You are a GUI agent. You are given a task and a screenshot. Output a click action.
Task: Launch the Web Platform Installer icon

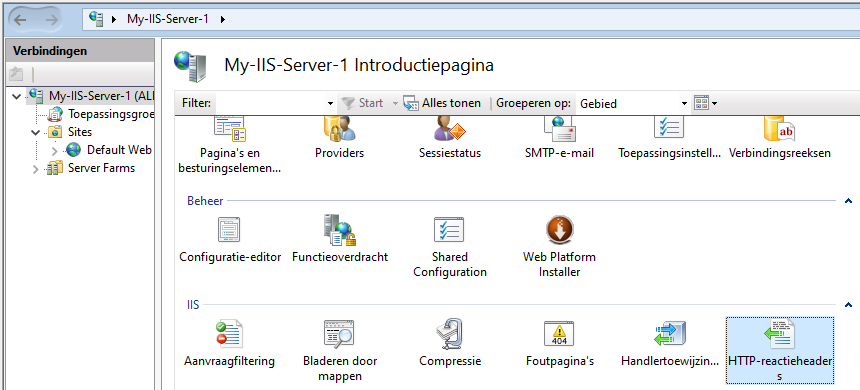click(x=559, y=229)
